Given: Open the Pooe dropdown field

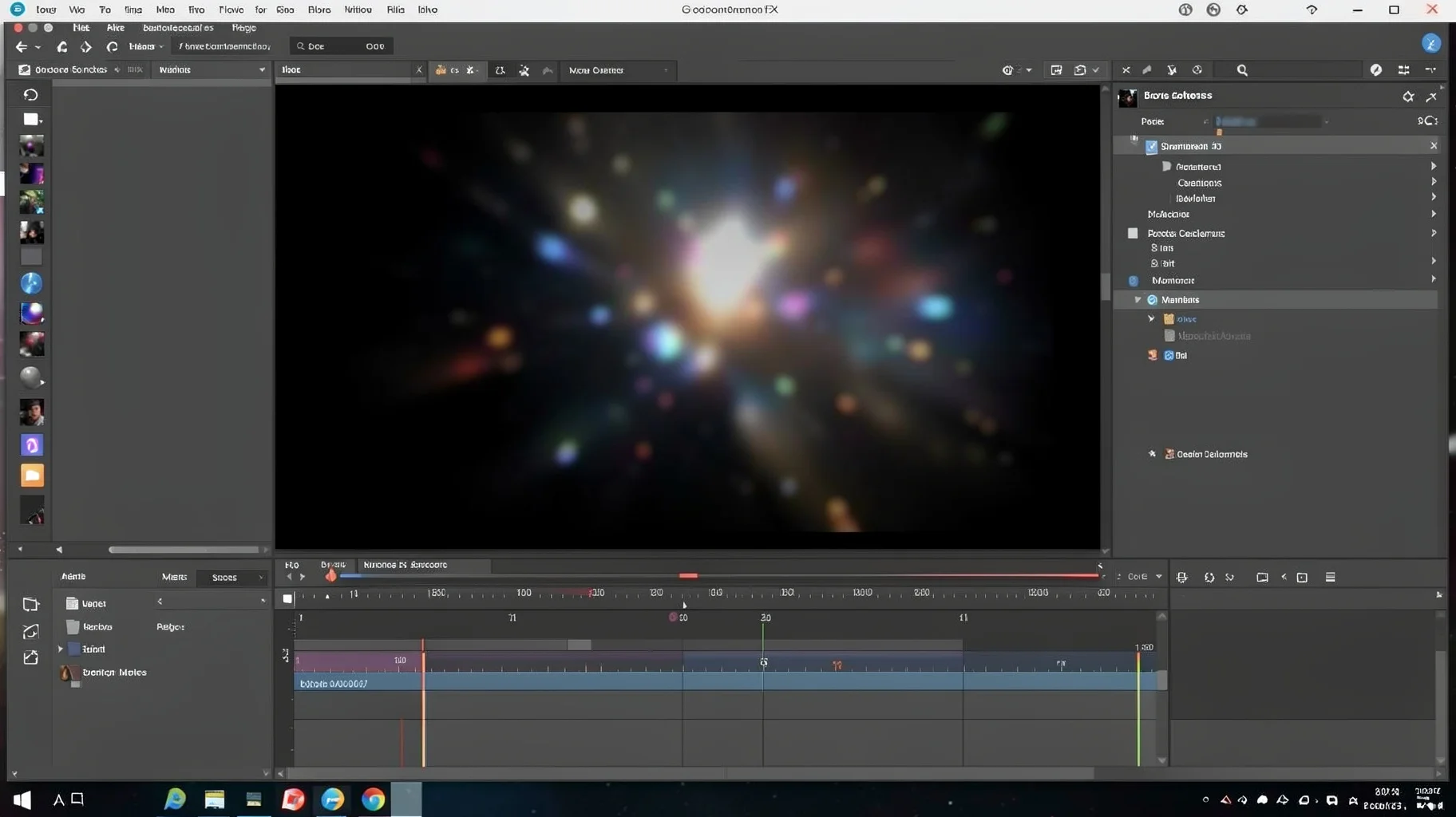Looking at the screenshot, I should [x=1270, y=121].
